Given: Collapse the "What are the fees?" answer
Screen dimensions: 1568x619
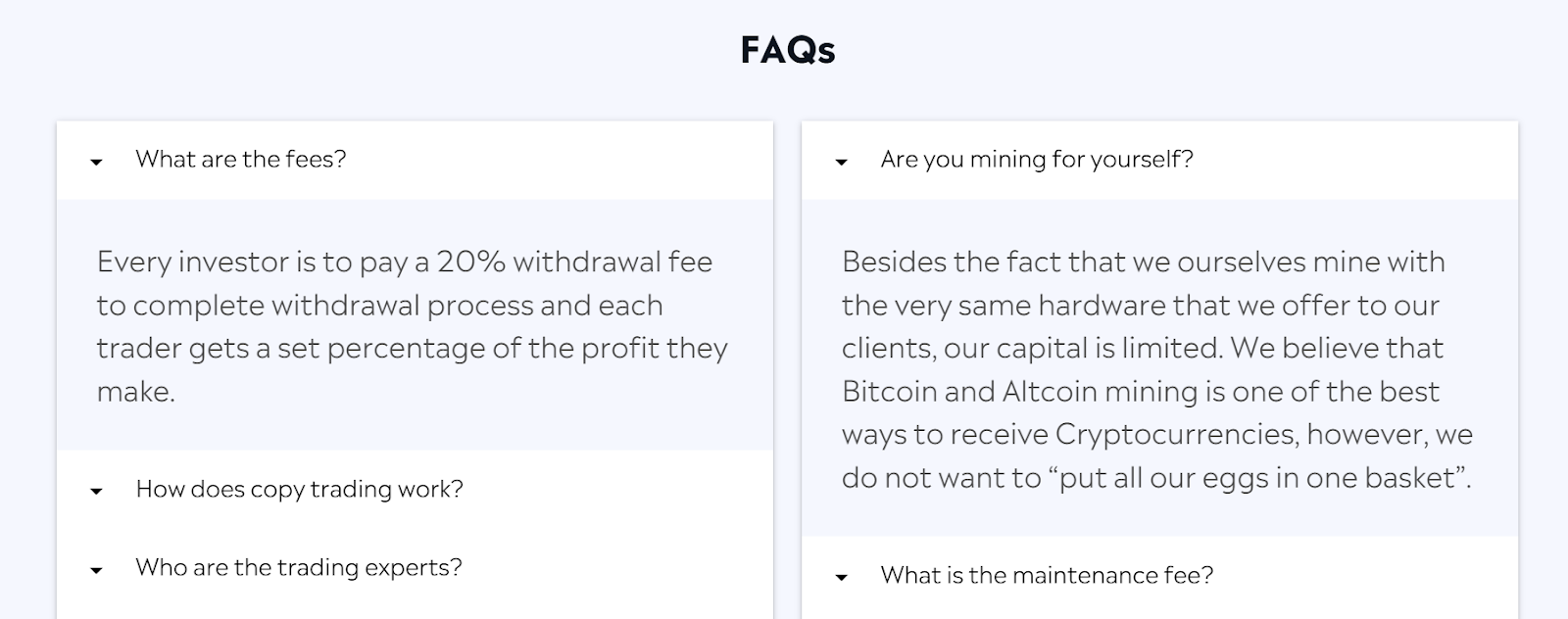Looking at the screenshot, I should point(240,159).
